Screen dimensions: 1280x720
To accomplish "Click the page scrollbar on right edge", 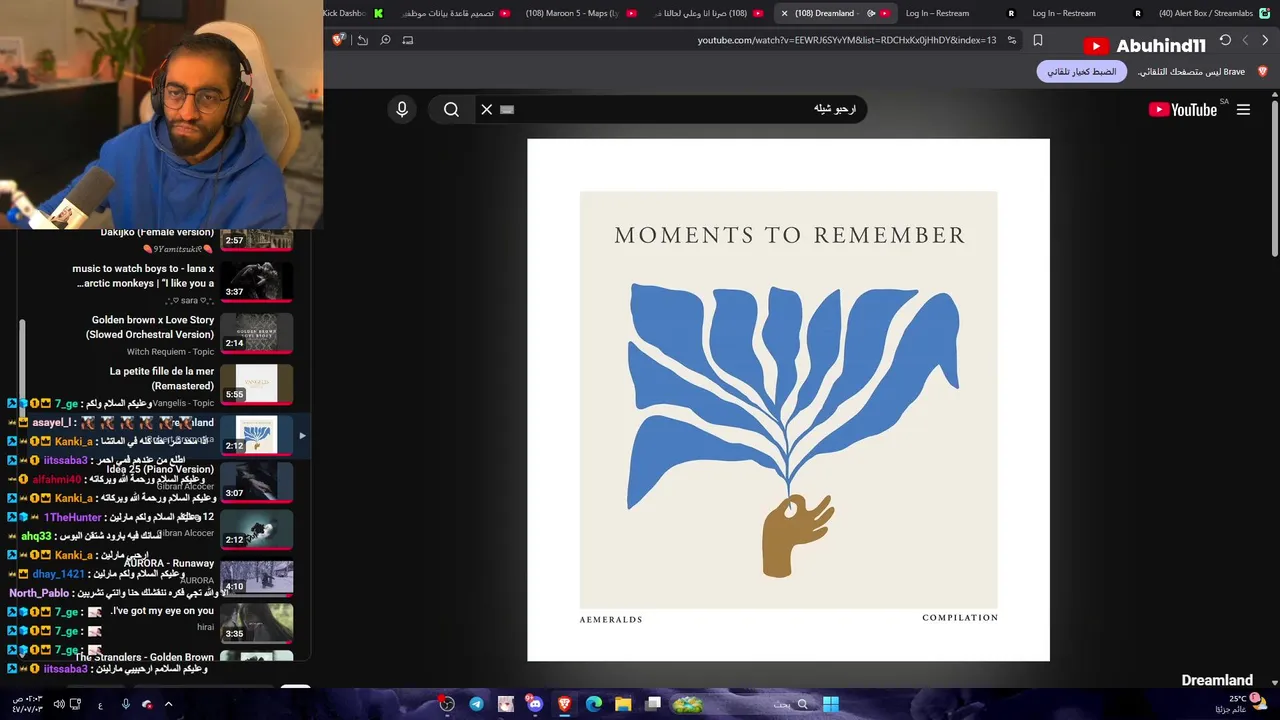I will tap(1274, 180).
